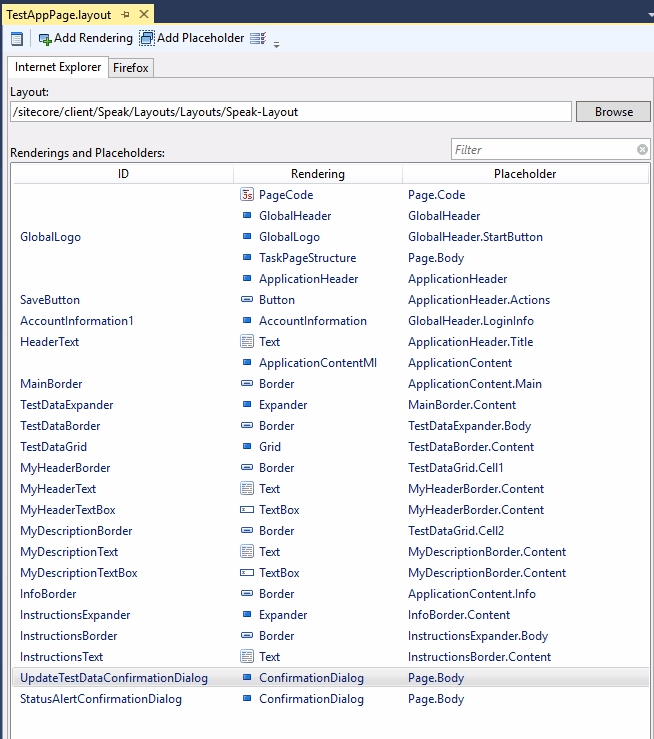Click the Add Rendering toolbar button

(86, 38)
